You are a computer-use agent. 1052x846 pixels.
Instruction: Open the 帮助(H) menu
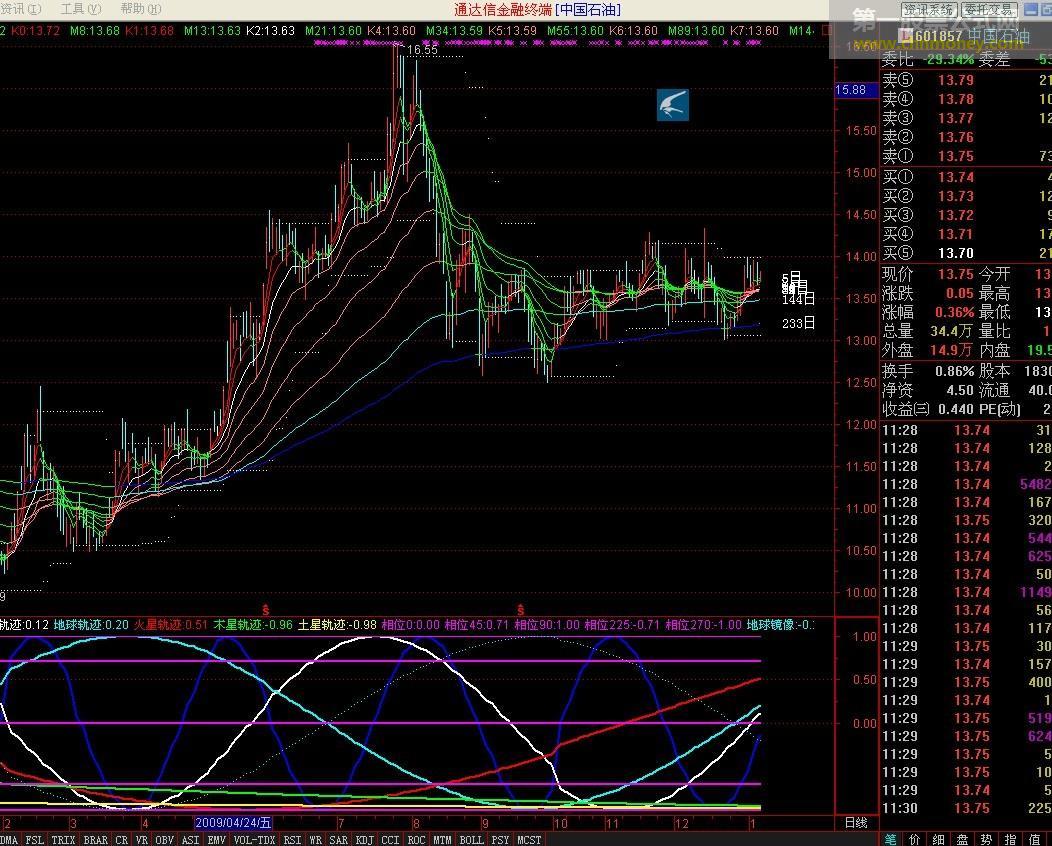click(x=141, y=9)
